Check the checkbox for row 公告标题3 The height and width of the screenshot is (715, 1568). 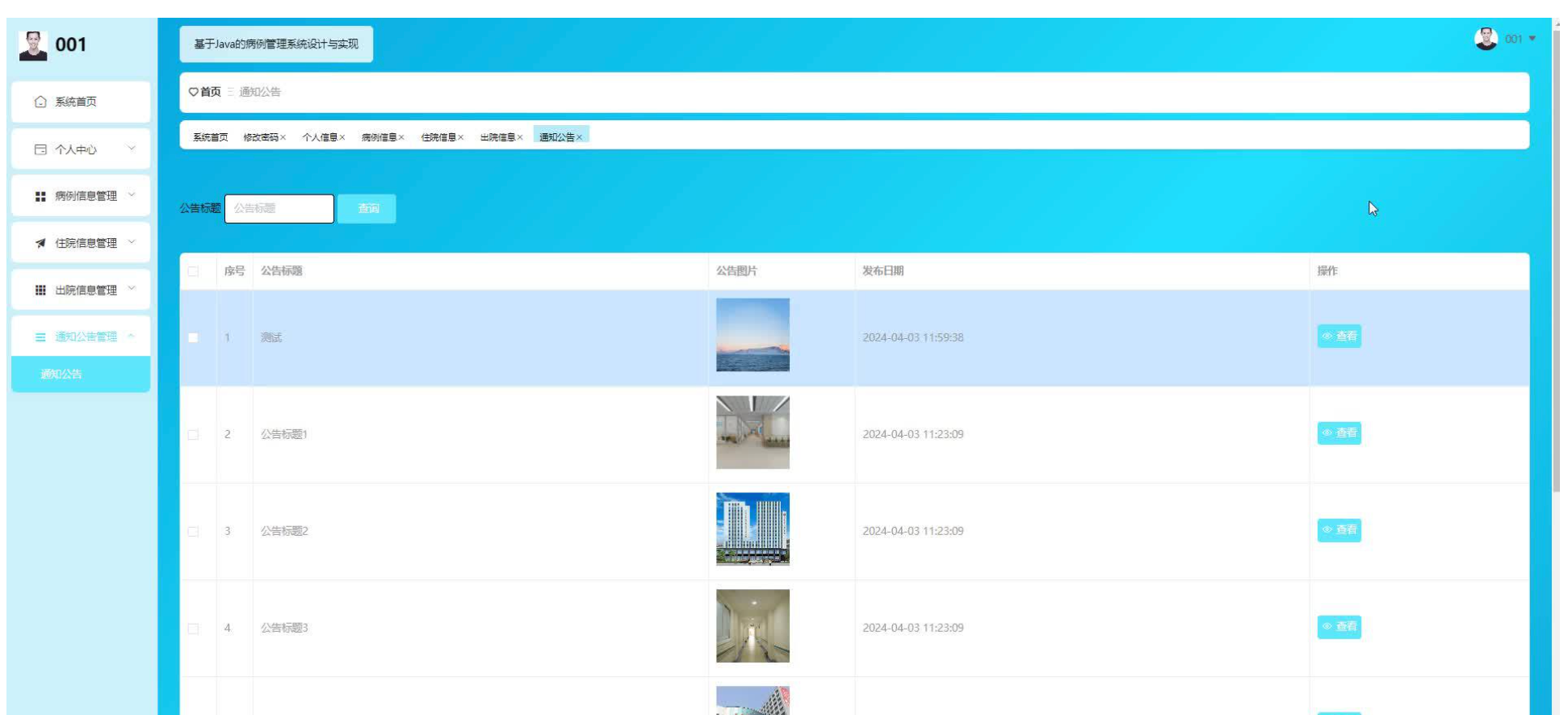[193, 628]
